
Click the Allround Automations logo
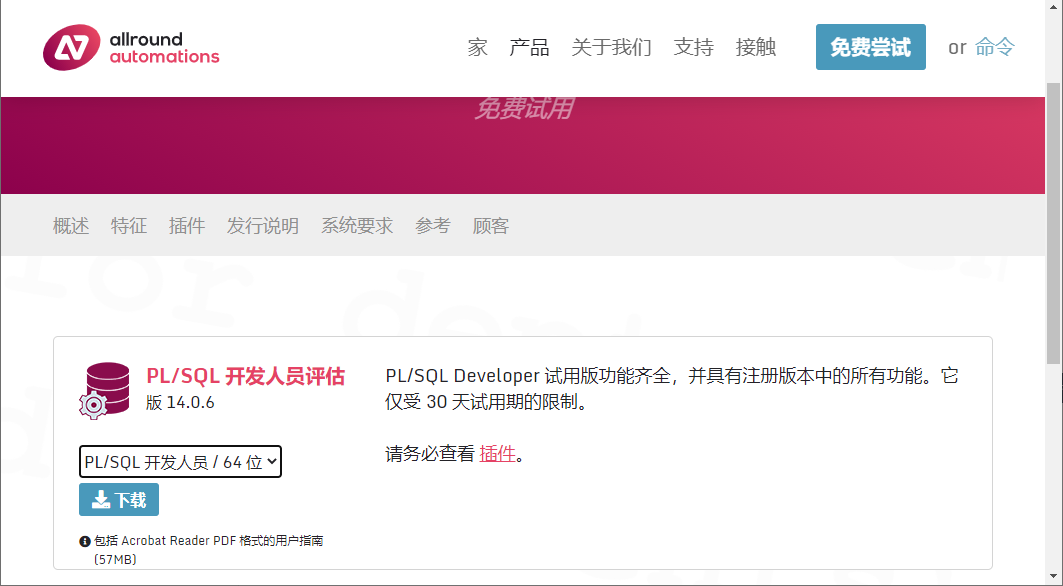131,47
